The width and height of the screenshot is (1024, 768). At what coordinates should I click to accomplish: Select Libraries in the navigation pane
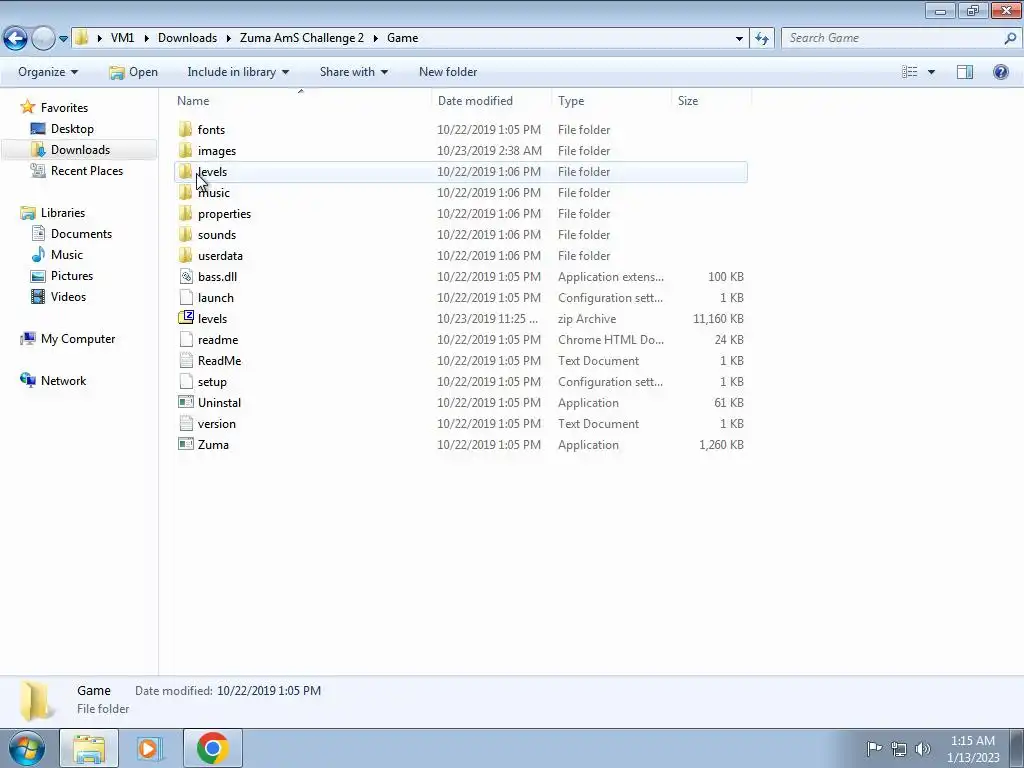tap(63, 213)
